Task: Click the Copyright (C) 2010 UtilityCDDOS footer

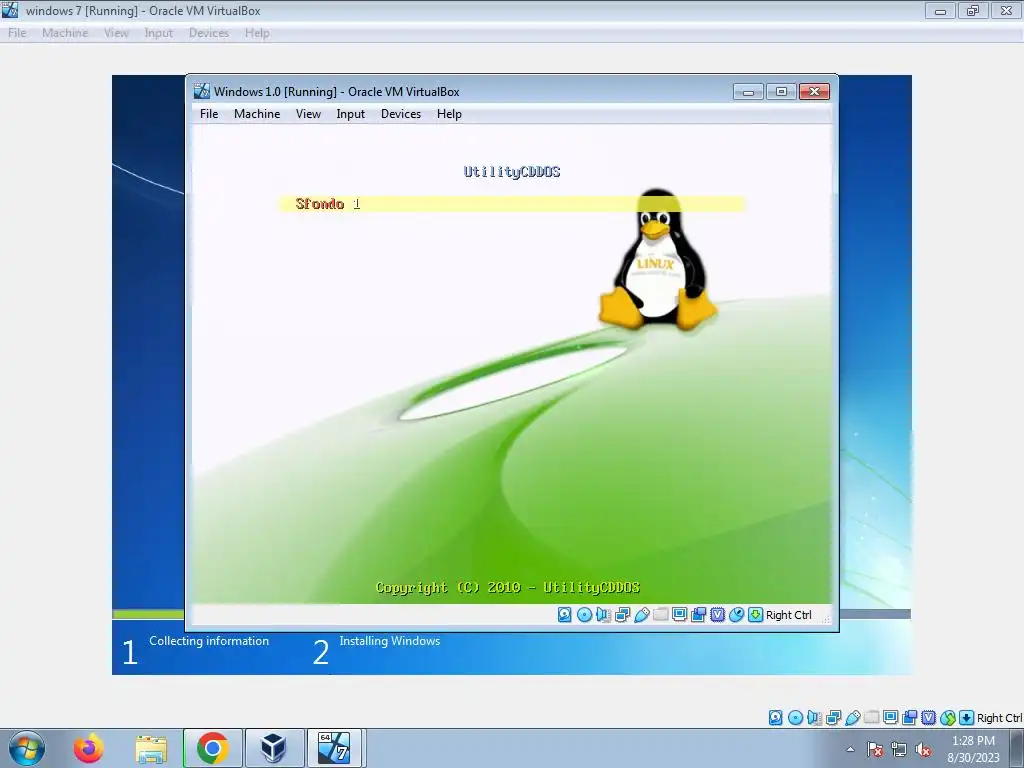Action: pyautogui.click(x=508, y=587)
